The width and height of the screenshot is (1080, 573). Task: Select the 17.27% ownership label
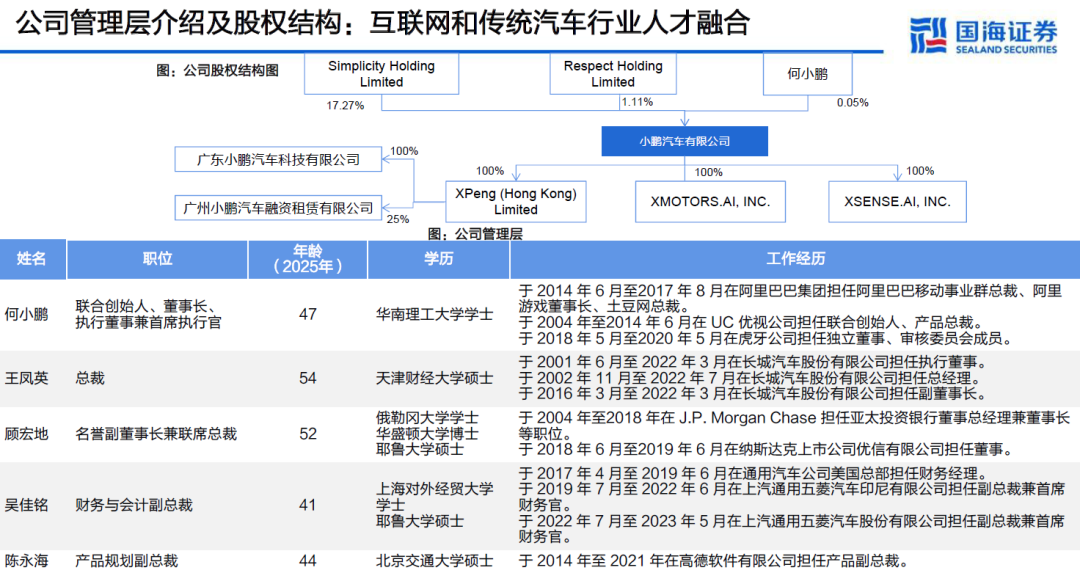pyautogui.click(x=345, y=105)
